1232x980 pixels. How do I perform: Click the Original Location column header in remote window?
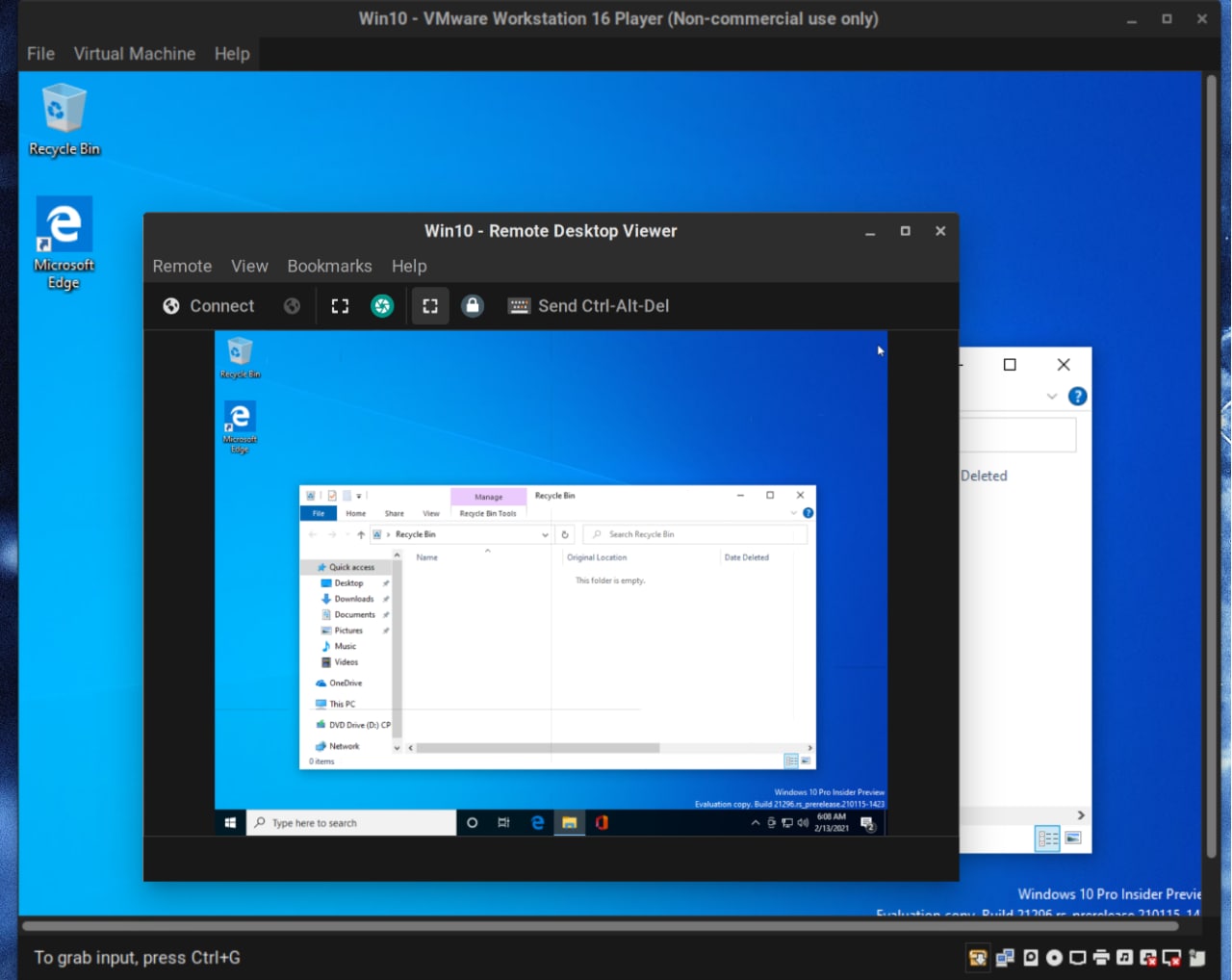(597, 557)
